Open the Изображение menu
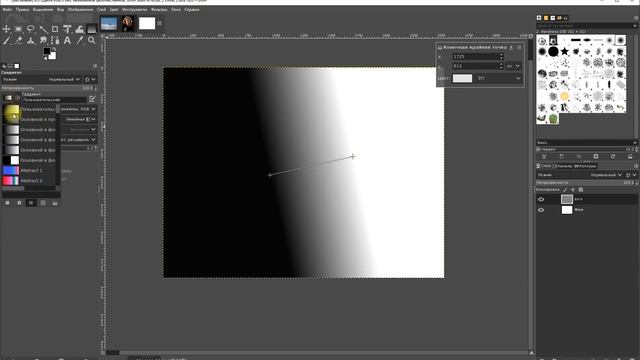This screenshot has width=640, height=360. (80, 9)
